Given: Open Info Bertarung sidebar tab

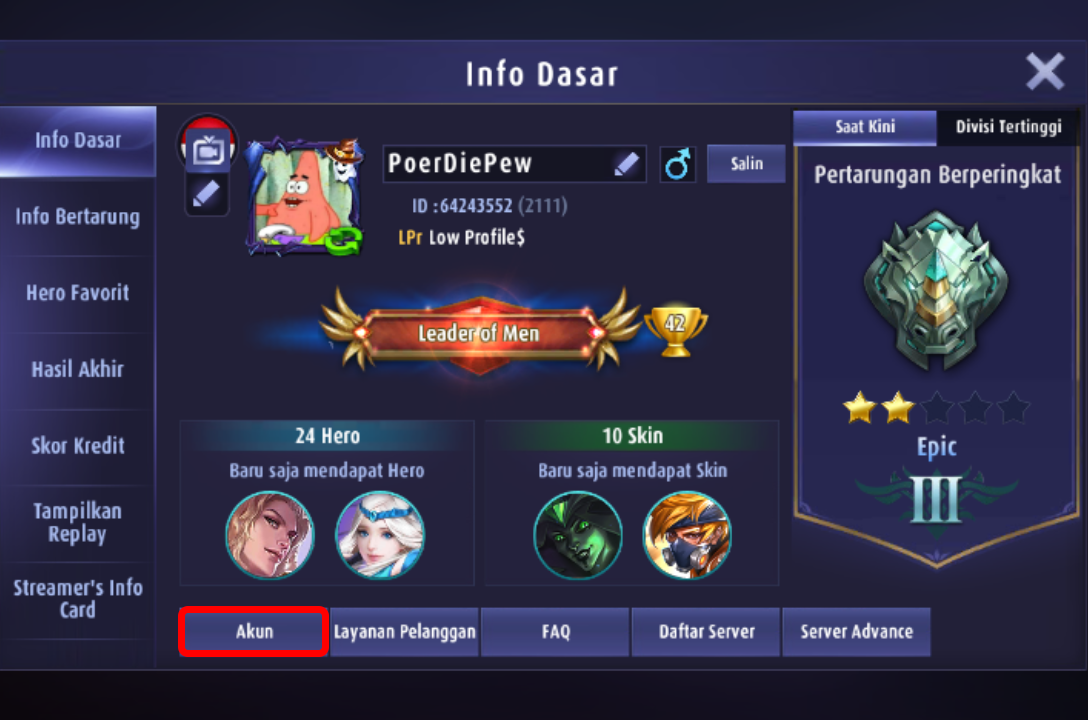Looking at the screenshot, I should tap(78, 216).
